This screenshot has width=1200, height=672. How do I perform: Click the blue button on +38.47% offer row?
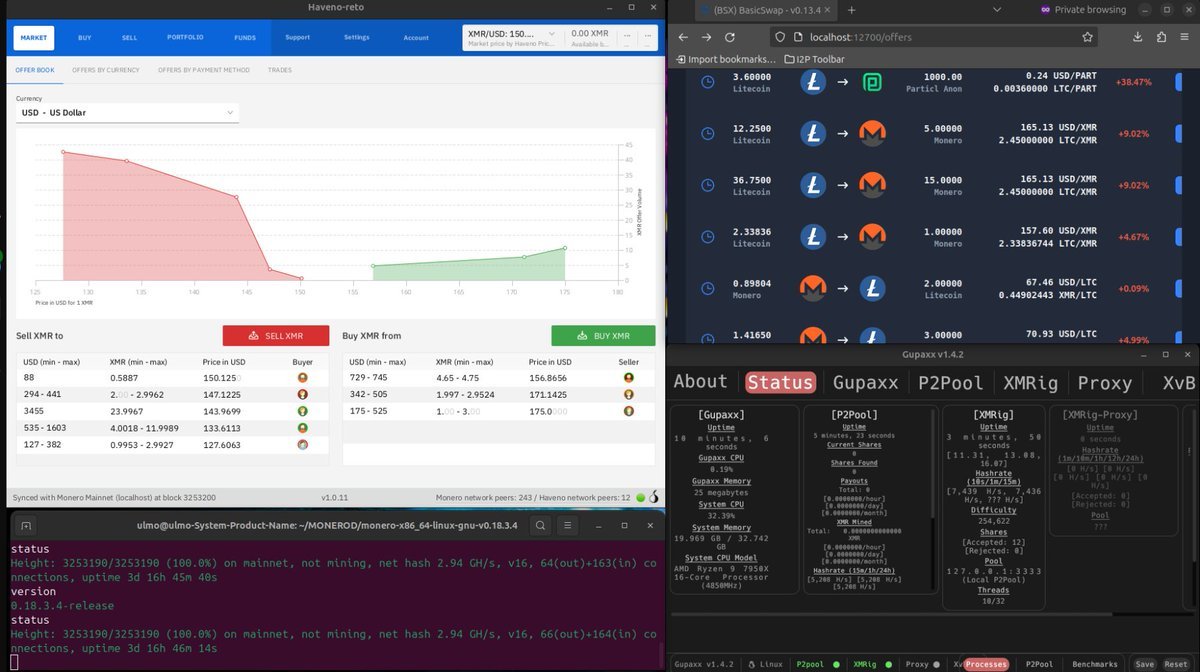point(1177,82)
